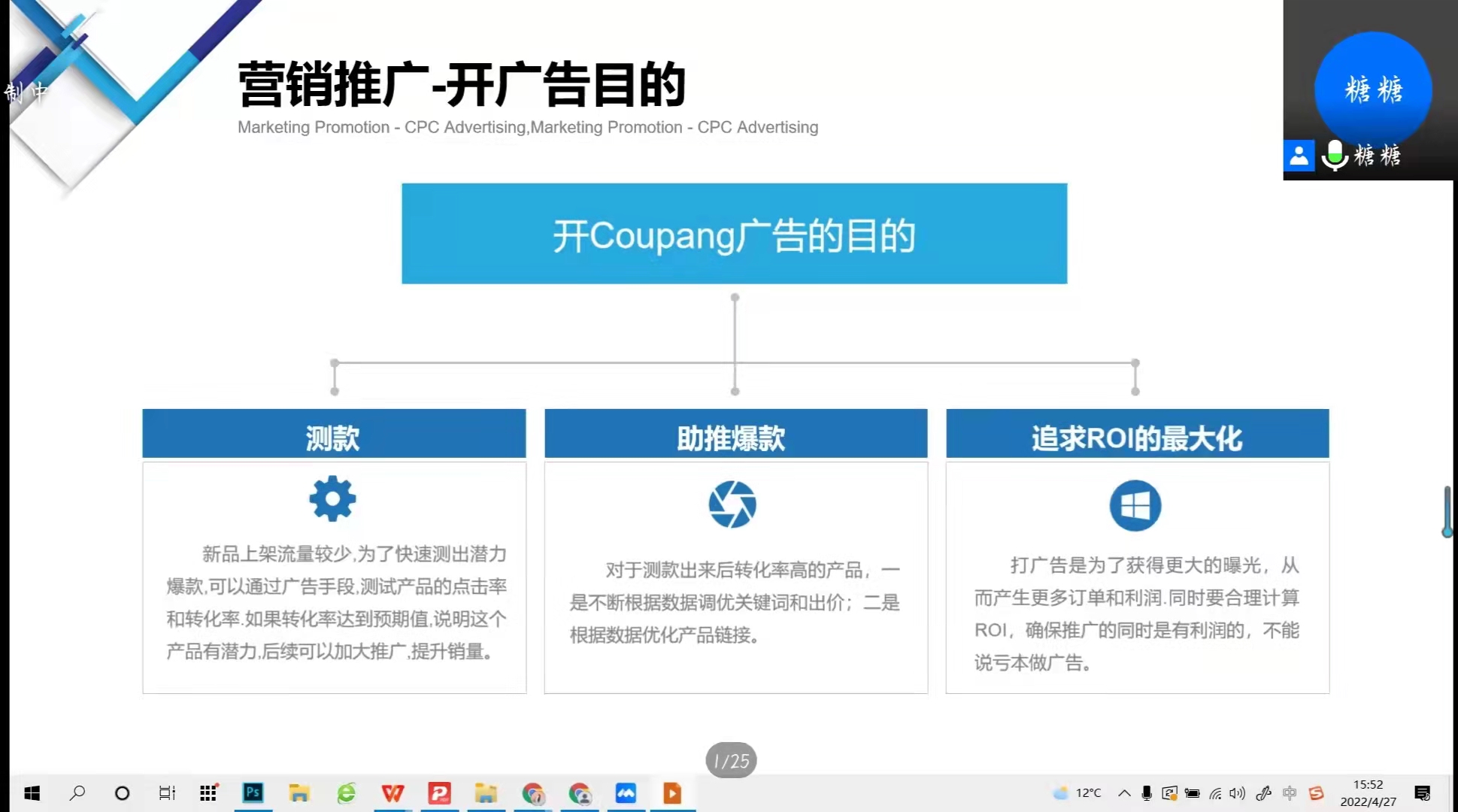1458x812 pixels.
Task: Click the Task View taskbar button
Action: [x=167, y=792]
